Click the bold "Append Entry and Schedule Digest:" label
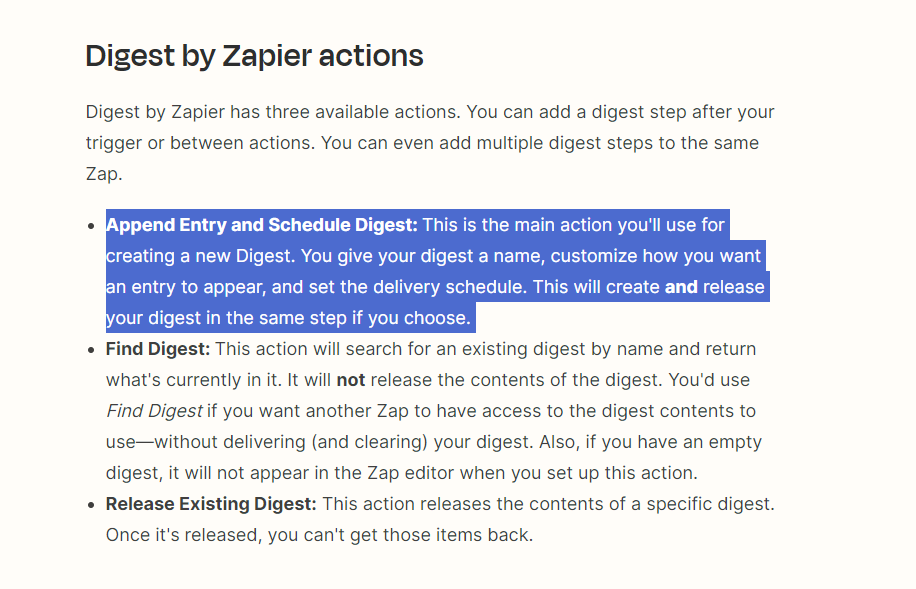 (x=262, y=224)
